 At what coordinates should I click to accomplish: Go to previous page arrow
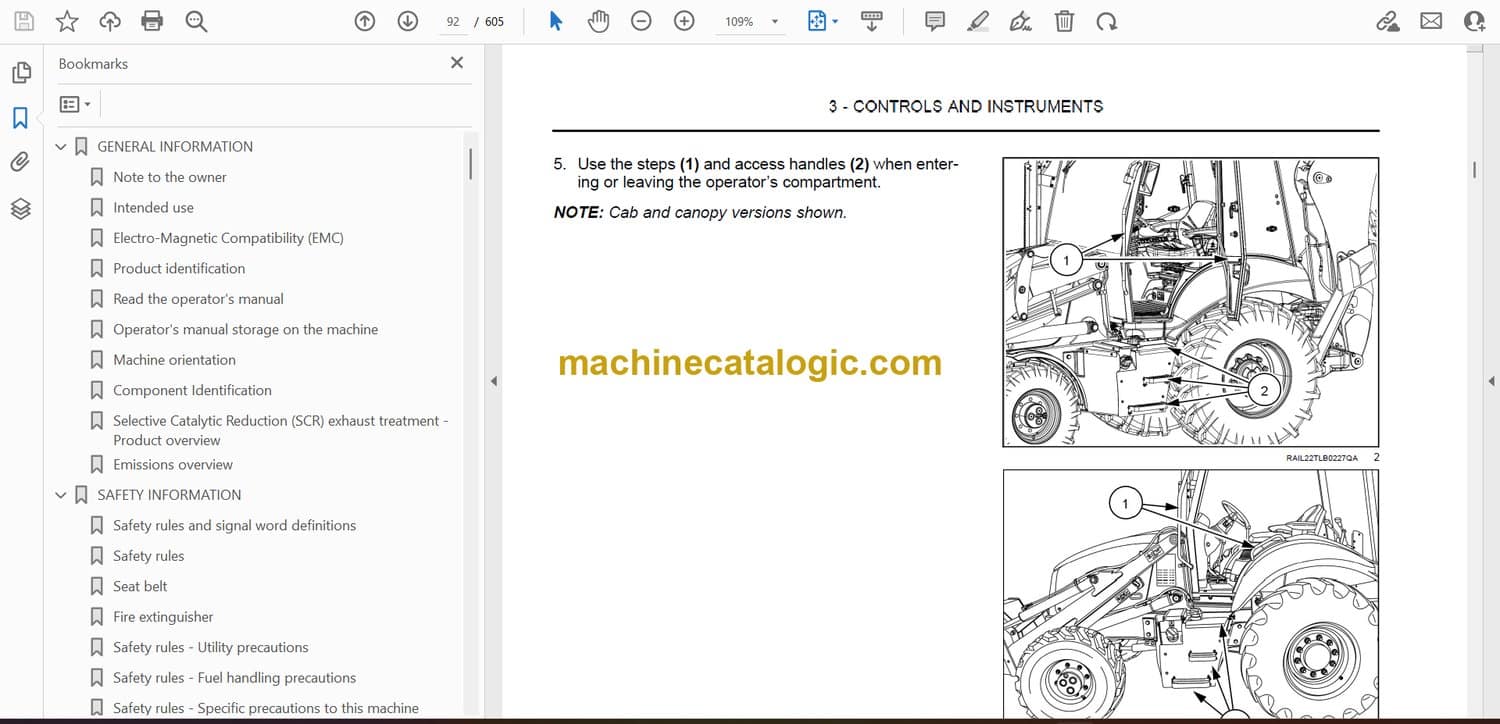[x=365, y=21]
